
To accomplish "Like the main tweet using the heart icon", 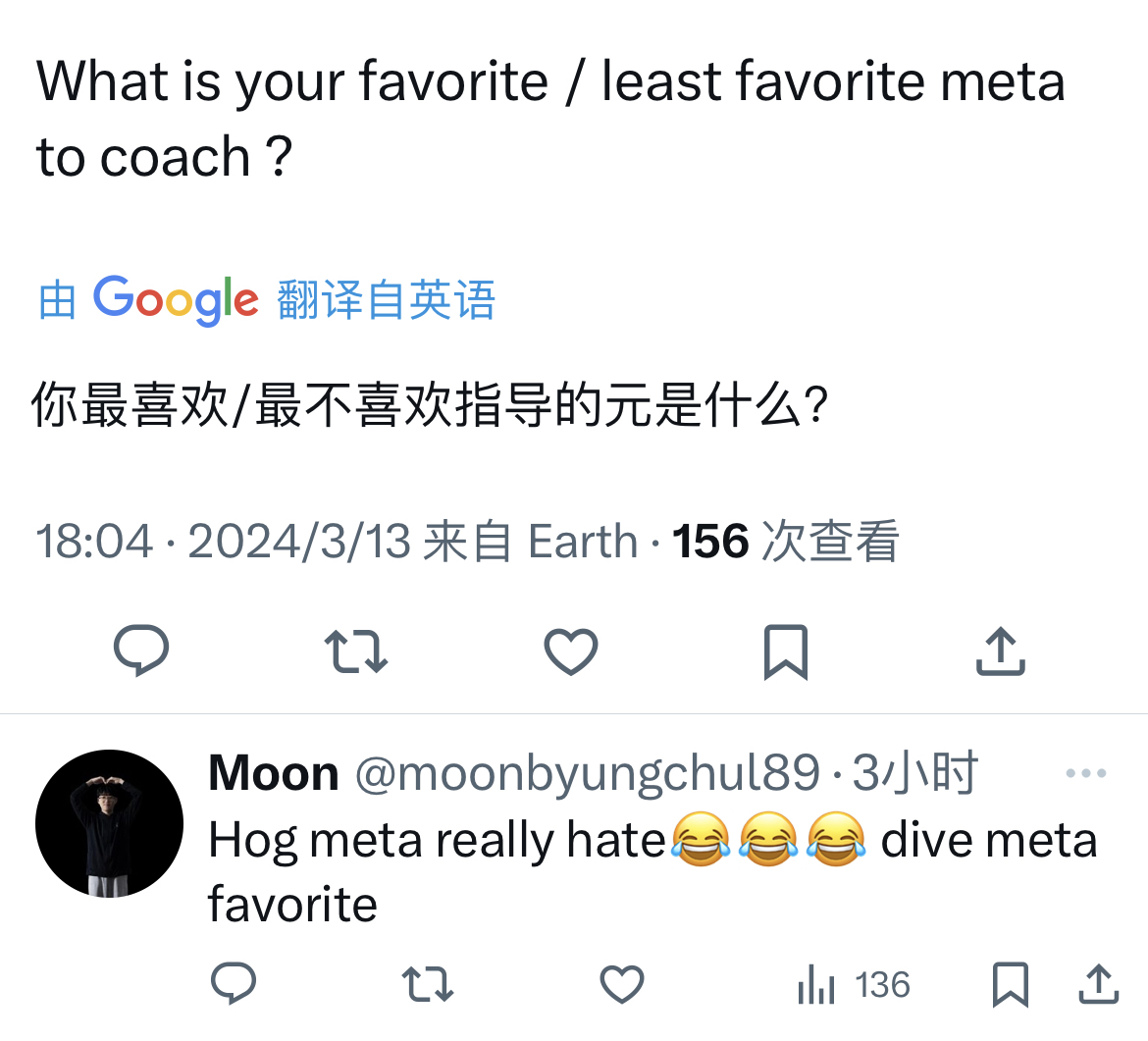I will point(570,650).
